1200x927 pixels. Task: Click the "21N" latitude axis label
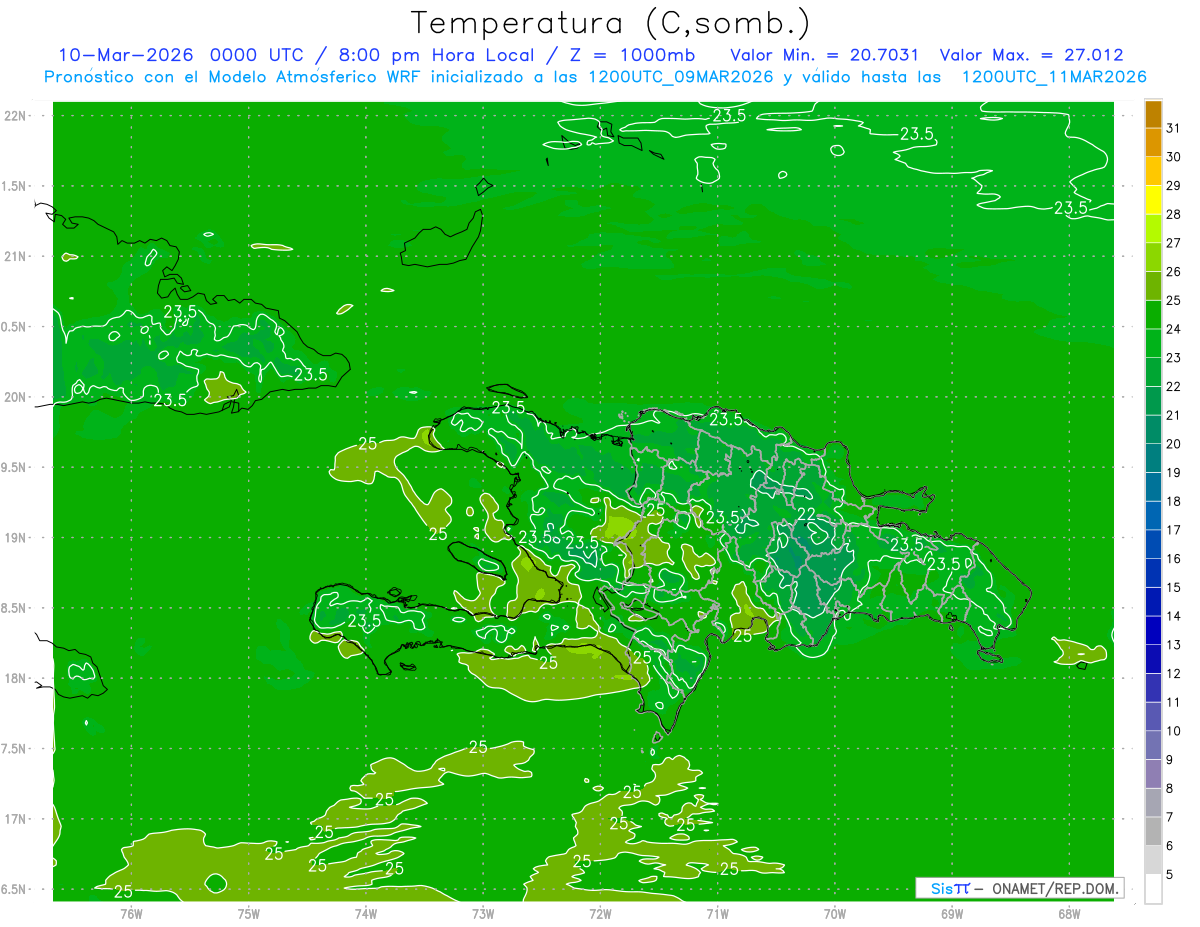point(15,257)
